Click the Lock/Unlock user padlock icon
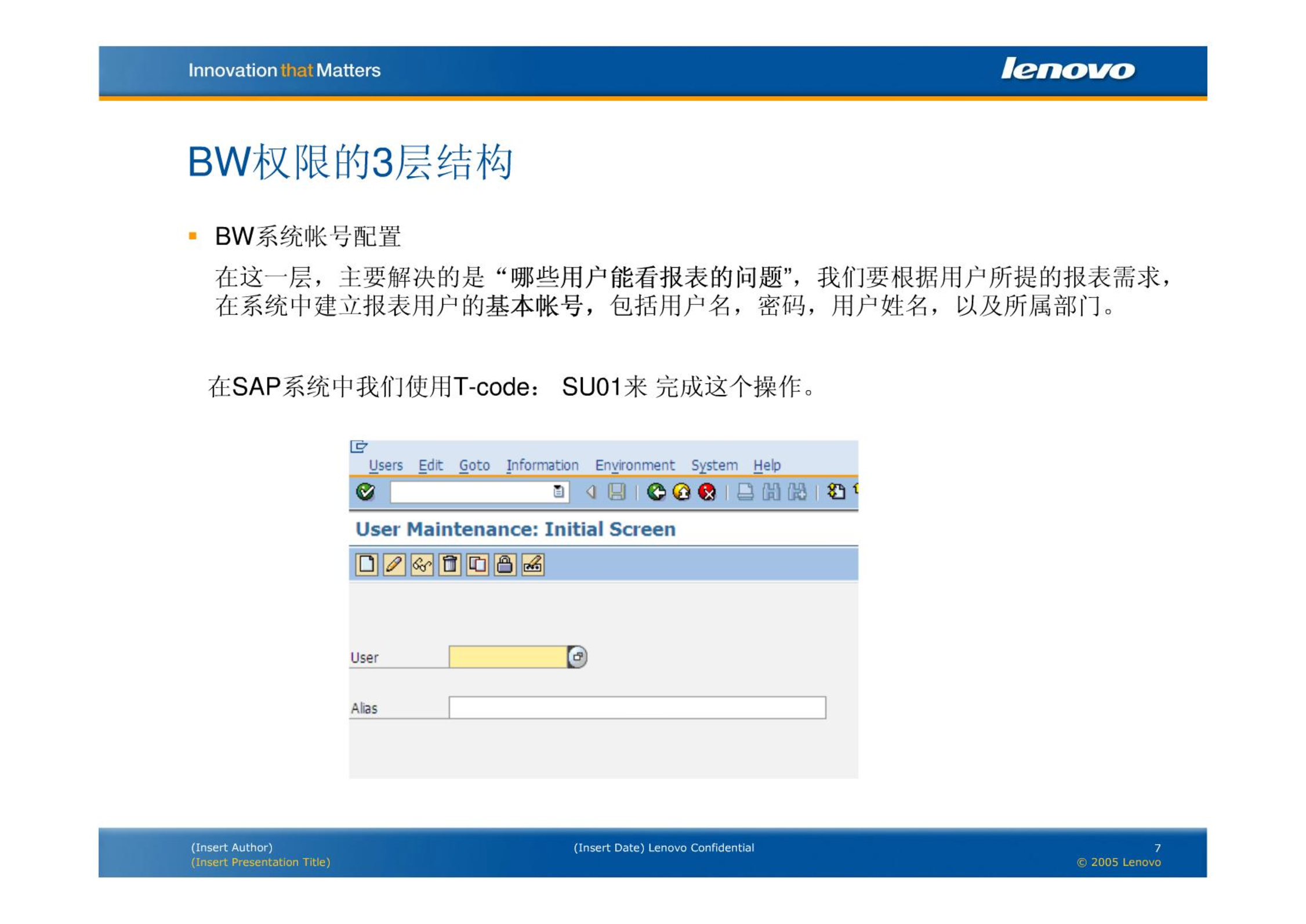The width and height of the screenshot is (1306, 924). 505,564
